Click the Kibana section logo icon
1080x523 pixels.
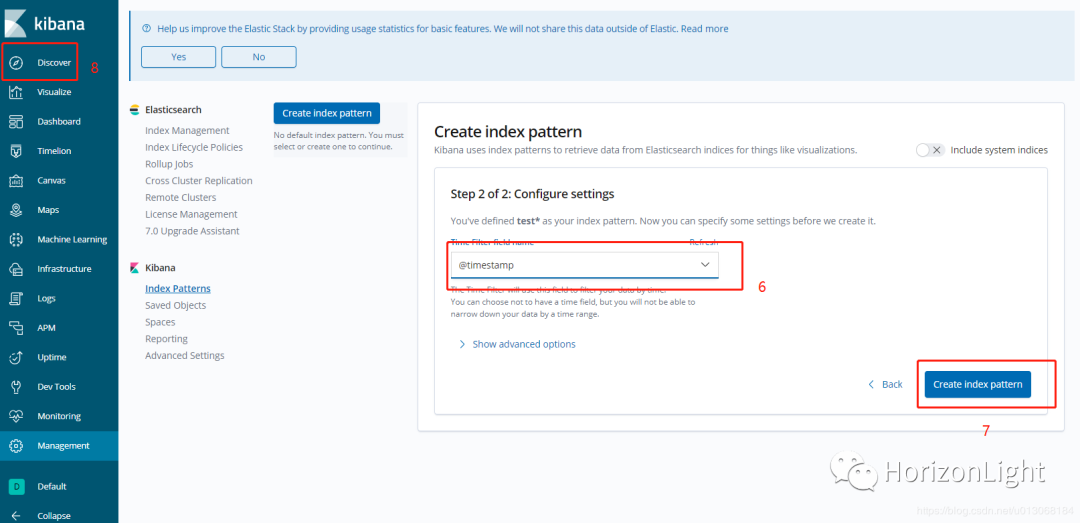pyautogui.click(x=134, y=268)
